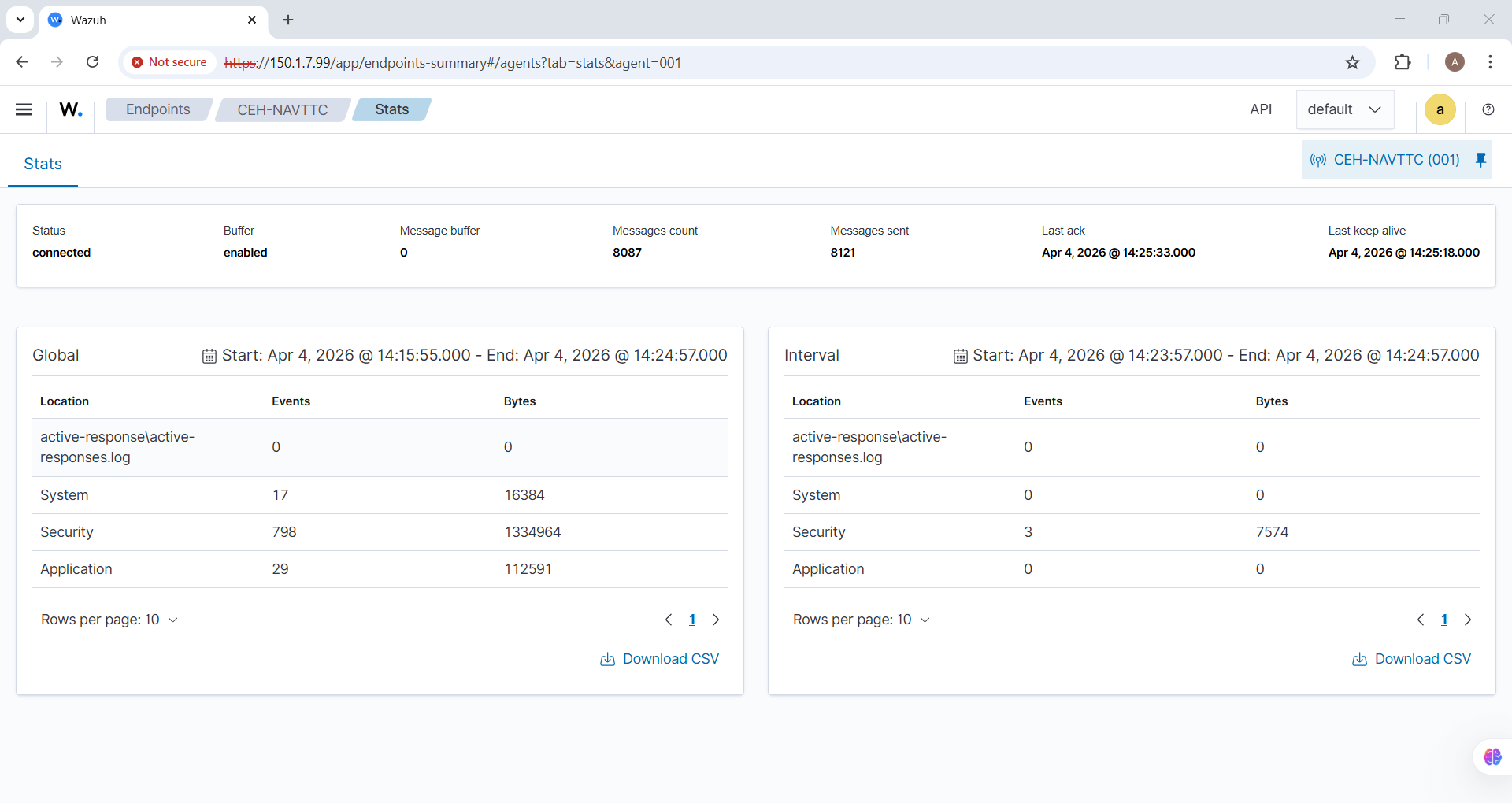Go to next page in Global table
This screenshot has height=803, width=1512.
(716, 620)
